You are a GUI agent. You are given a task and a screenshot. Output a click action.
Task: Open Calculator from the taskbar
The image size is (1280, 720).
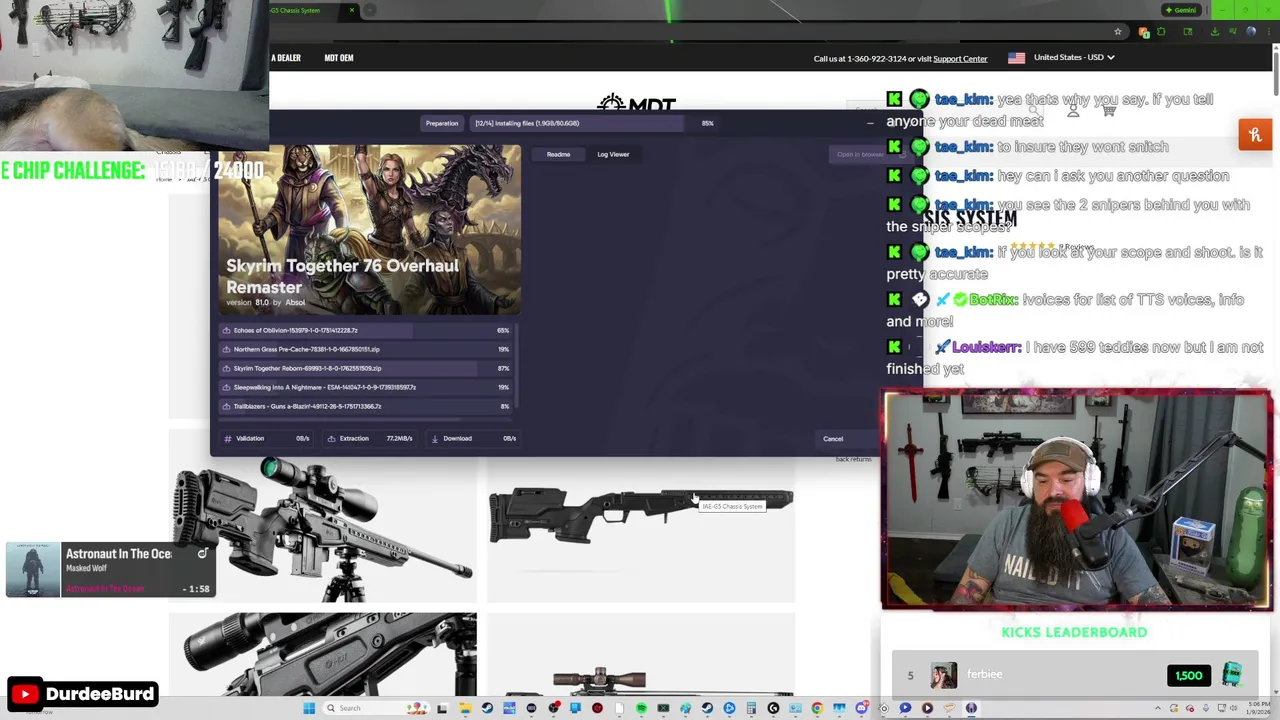click(751, 708)
